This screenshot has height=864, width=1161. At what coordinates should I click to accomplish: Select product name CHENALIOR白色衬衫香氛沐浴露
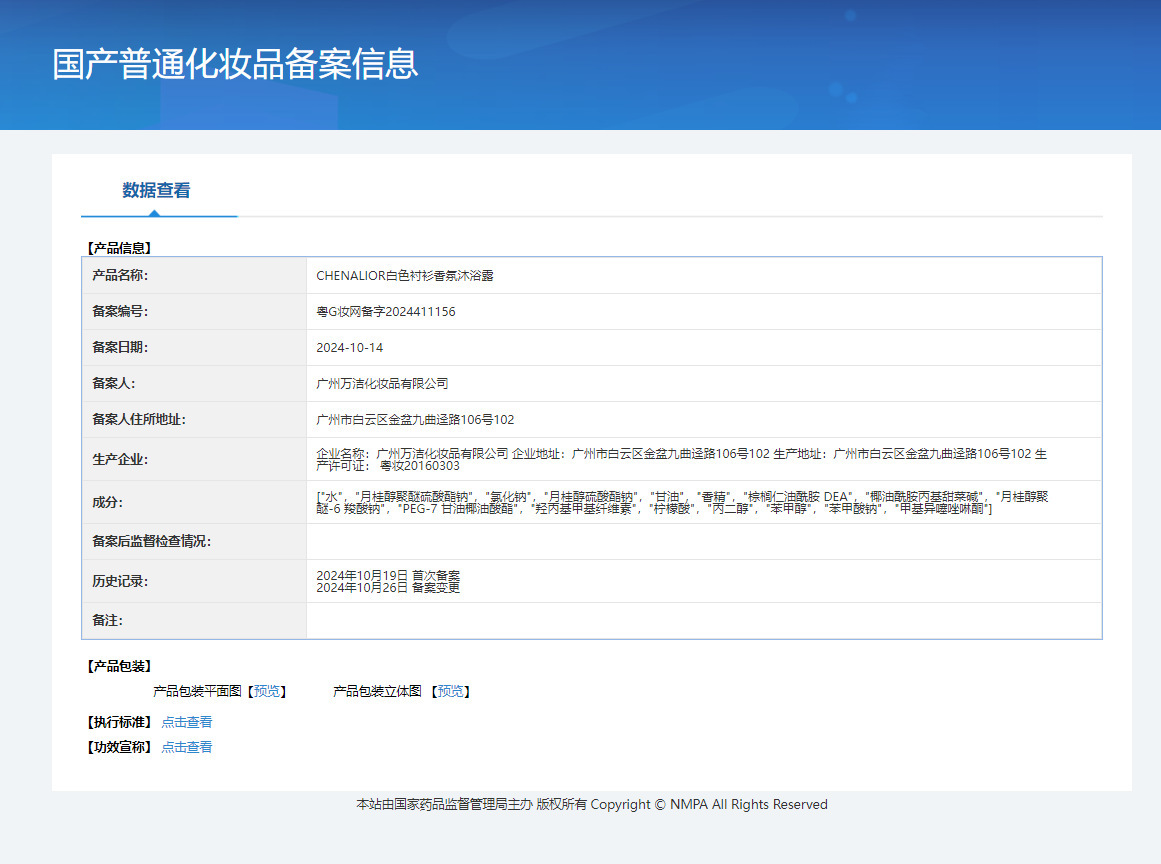click(x=404, y=275)
